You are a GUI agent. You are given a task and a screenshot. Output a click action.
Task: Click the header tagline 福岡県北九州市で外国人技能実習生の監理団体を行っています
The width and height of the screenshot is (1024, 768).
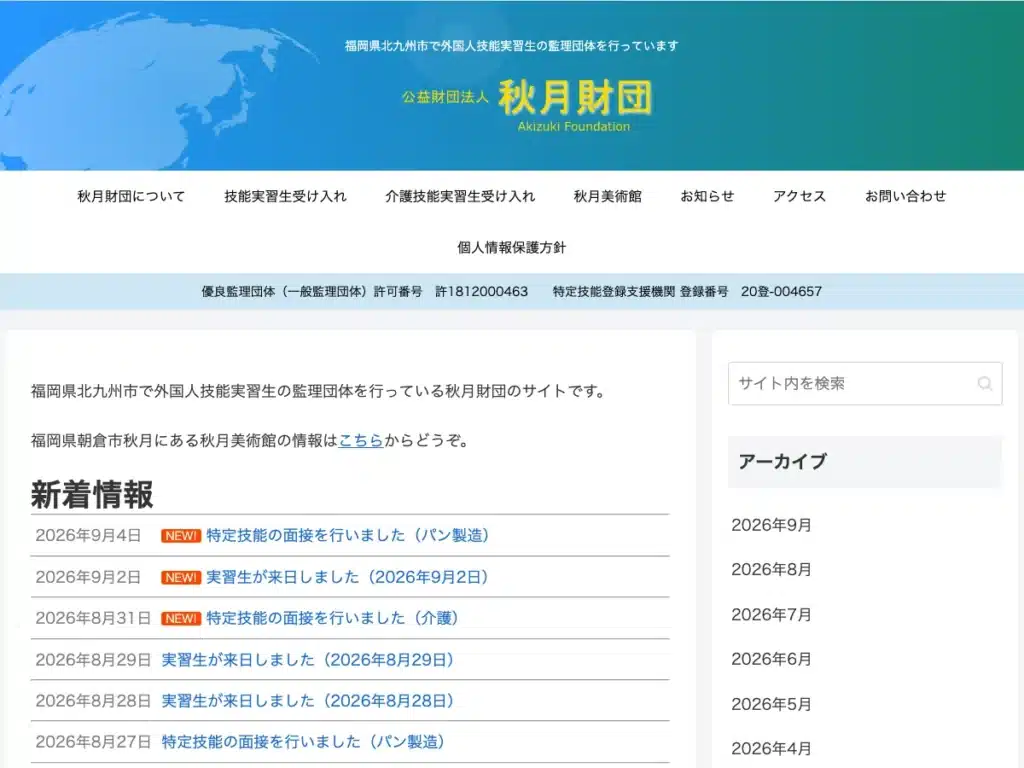(x=511, y=46)
